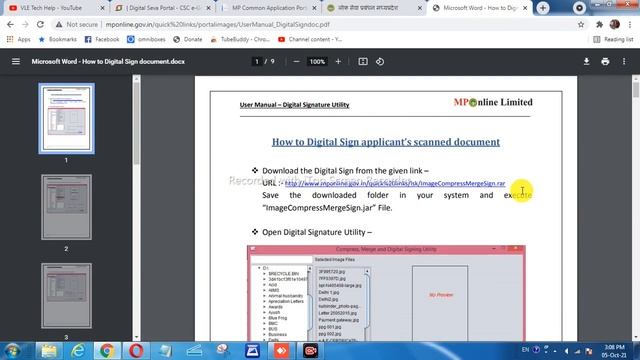Click the 'How to Digital Sign' document heading

click(x=386, y=142)
